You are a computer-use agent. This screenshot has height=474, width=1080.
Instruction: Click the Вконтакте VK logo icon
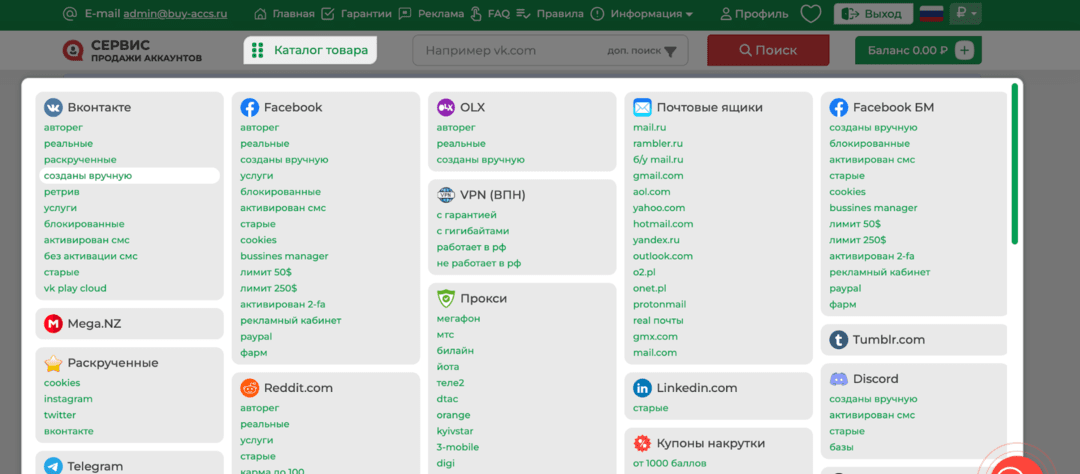click(x=53, y=107)
